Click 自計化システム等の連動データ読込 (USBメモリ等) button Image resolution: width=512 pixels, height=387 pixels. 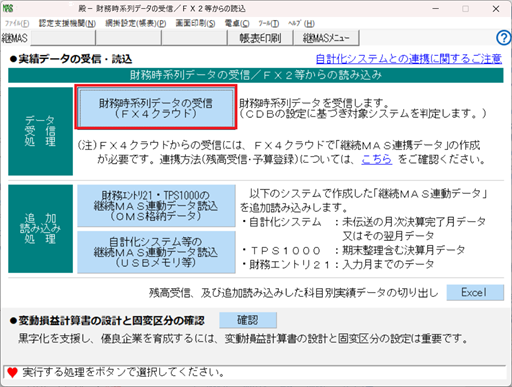click(x=156, y=252)
